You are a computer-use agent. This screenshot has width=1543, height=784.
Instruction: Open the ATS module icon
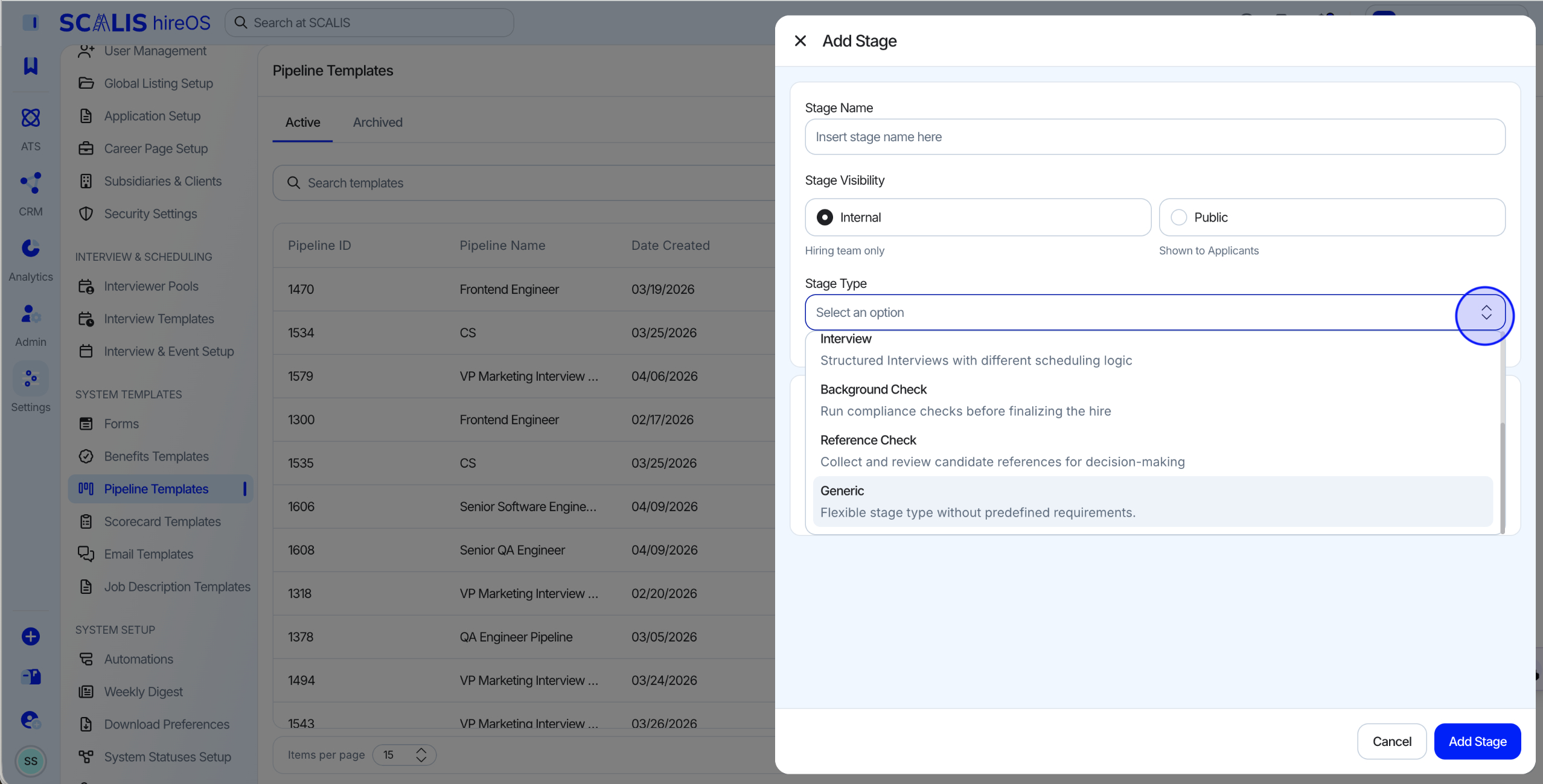[31, 118]
